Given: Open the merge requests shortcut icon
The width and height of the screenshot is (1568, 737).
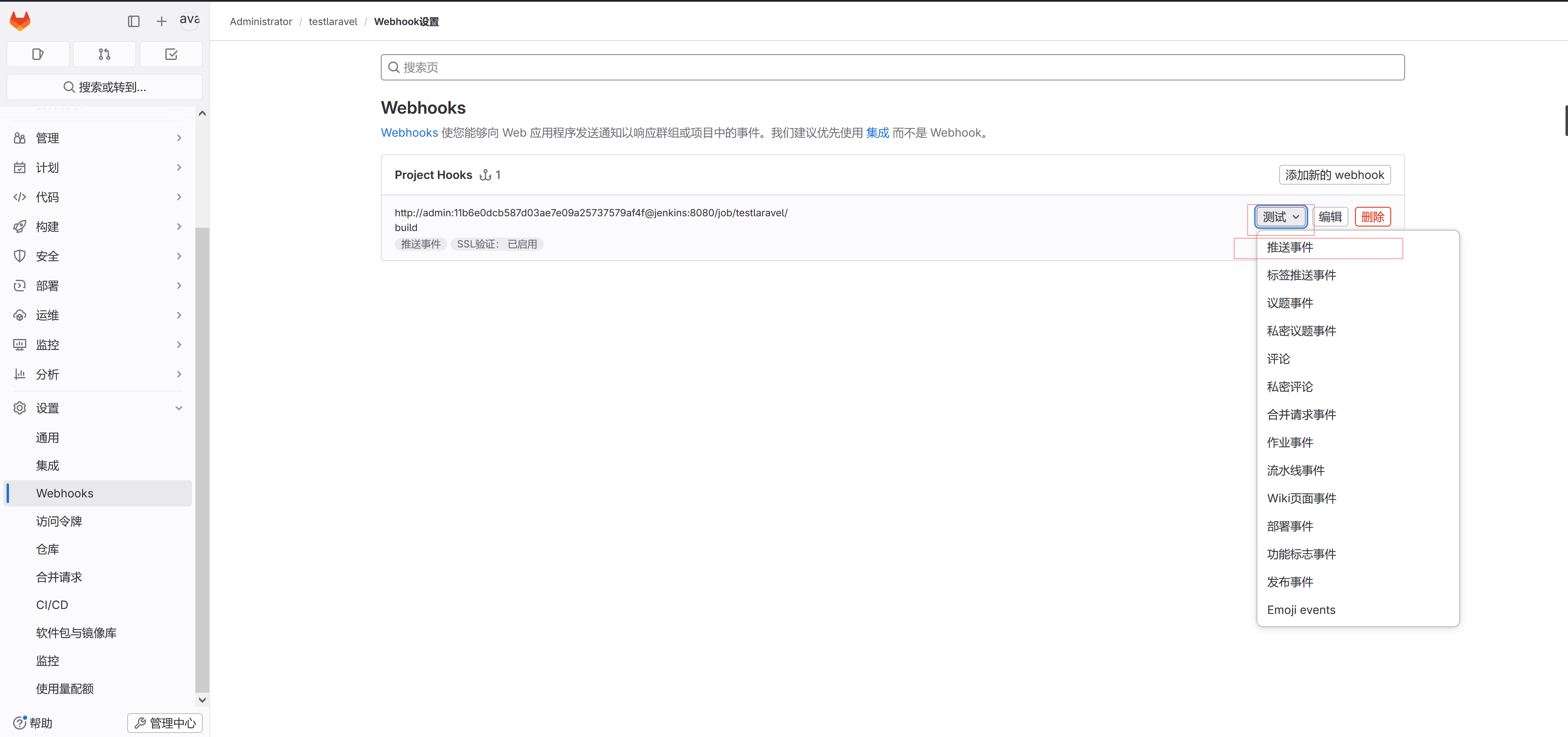Looking at the screenshot, I should pos(104,54).
